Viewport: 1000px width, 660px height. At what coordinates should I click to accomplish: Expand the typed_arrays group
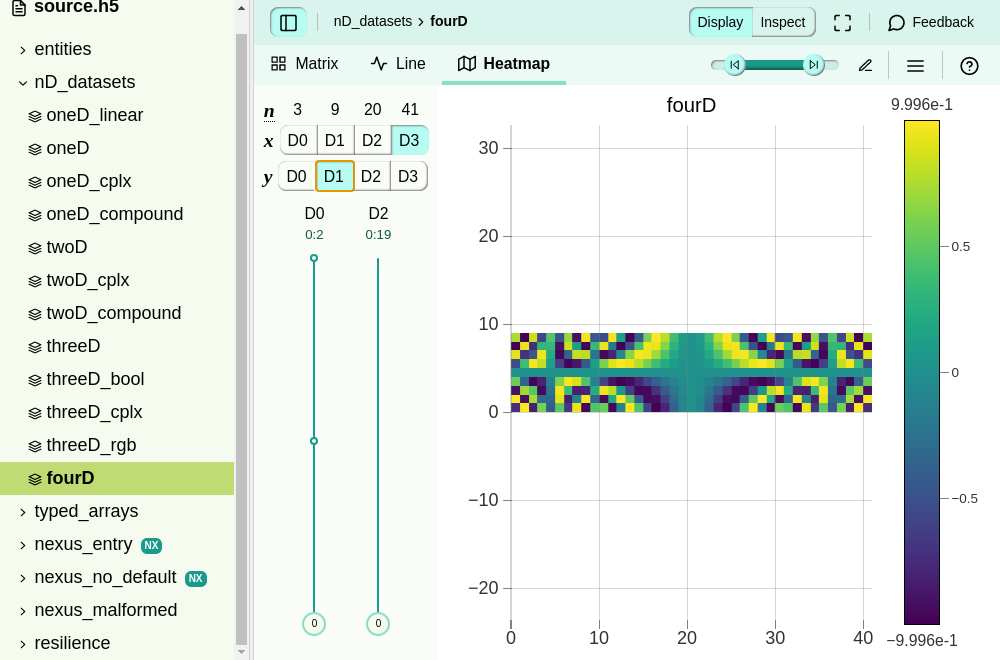117,511
